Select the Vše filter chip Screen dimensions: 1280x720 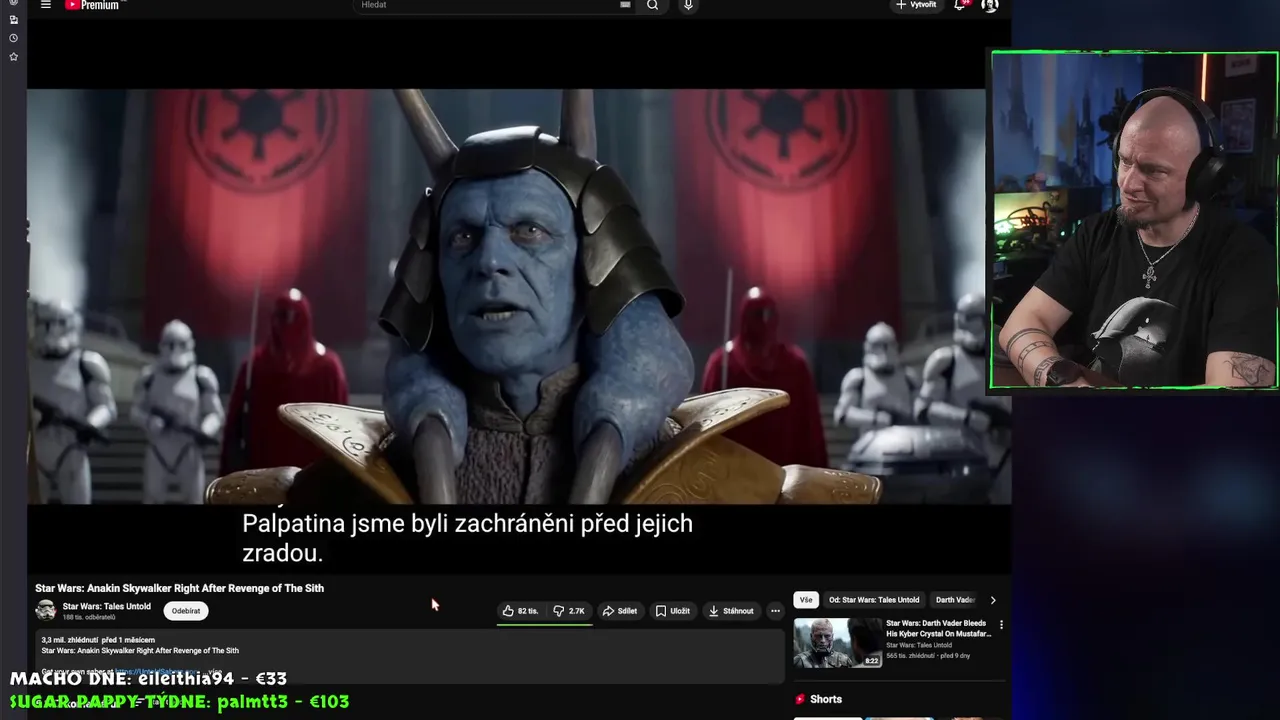pyautogui.click(x=806, y=600)
